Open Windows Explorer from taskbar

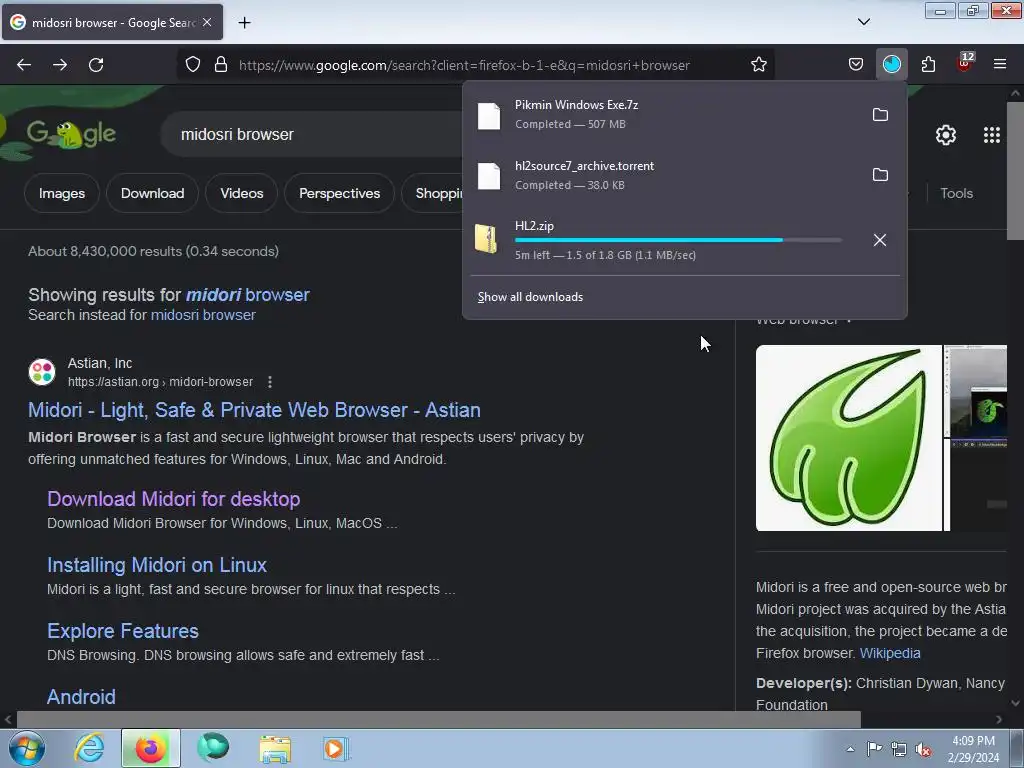pyautogui.click(x=275, y=748)
